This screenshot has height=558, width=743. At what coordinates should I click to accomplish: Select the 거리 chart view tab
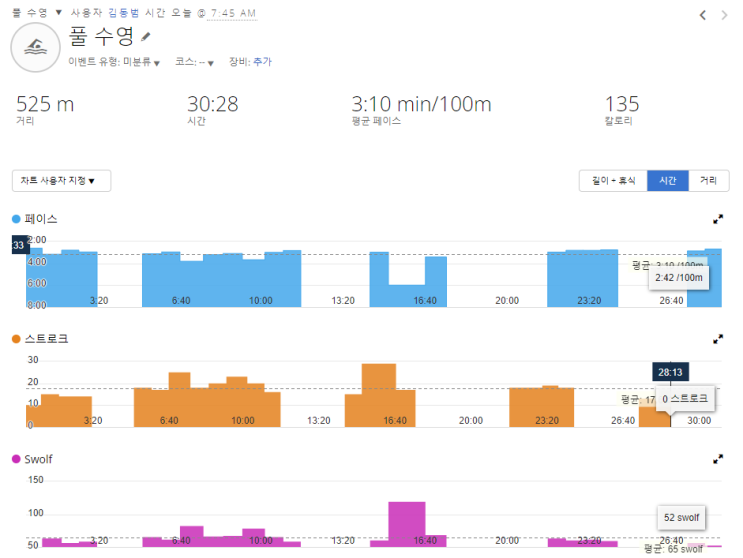pyautogui.click(x=708, y=180)
